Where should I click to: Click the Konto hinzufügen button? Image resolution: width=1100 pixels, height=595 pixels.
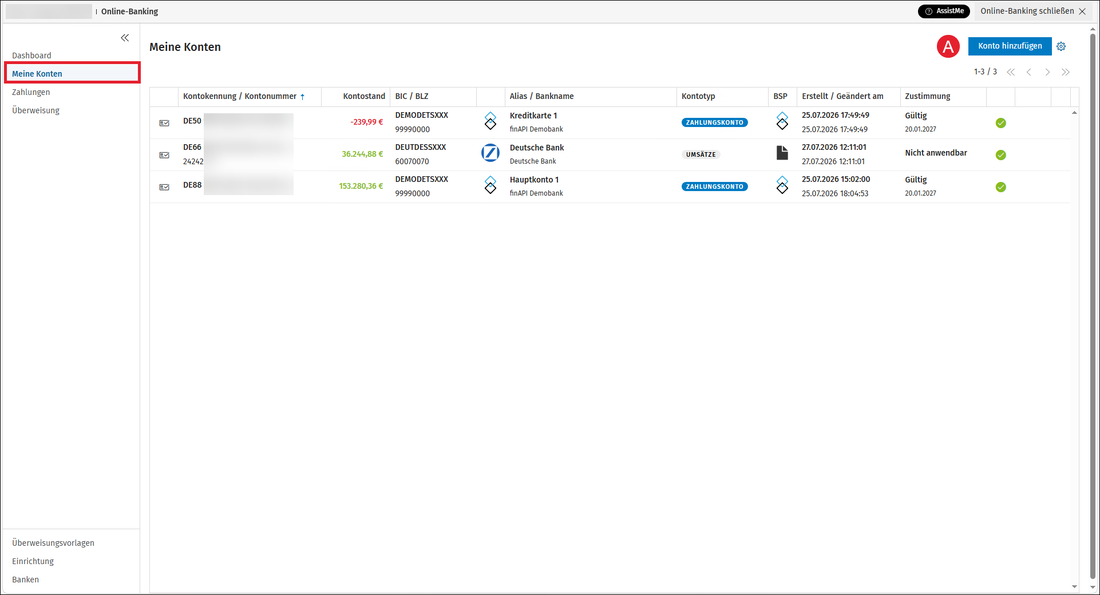point(1010,46)
